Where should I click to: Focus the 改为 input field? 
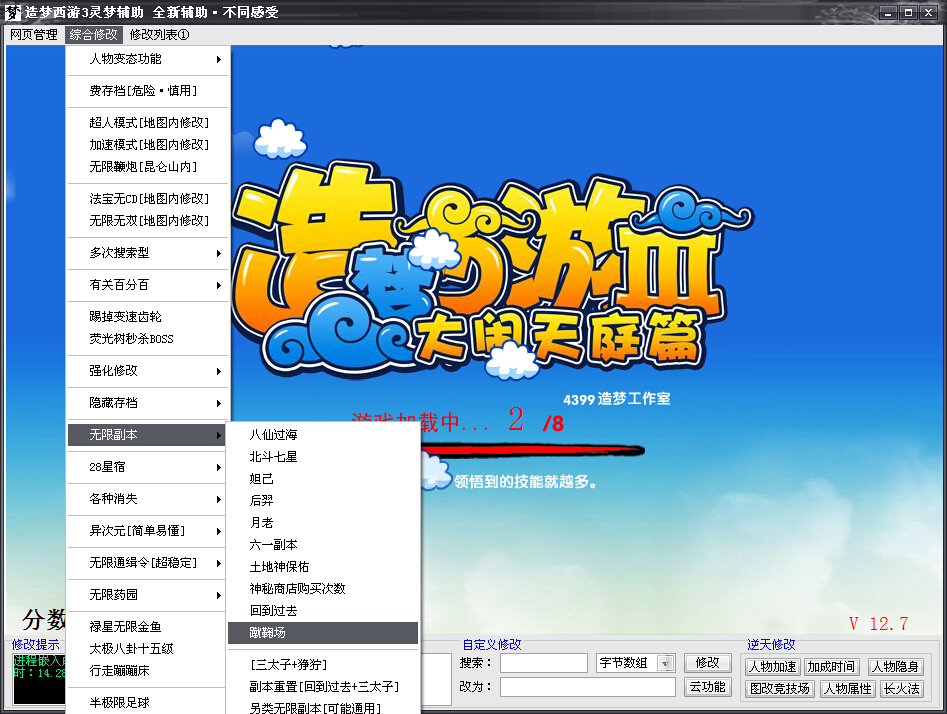(588, 687)
